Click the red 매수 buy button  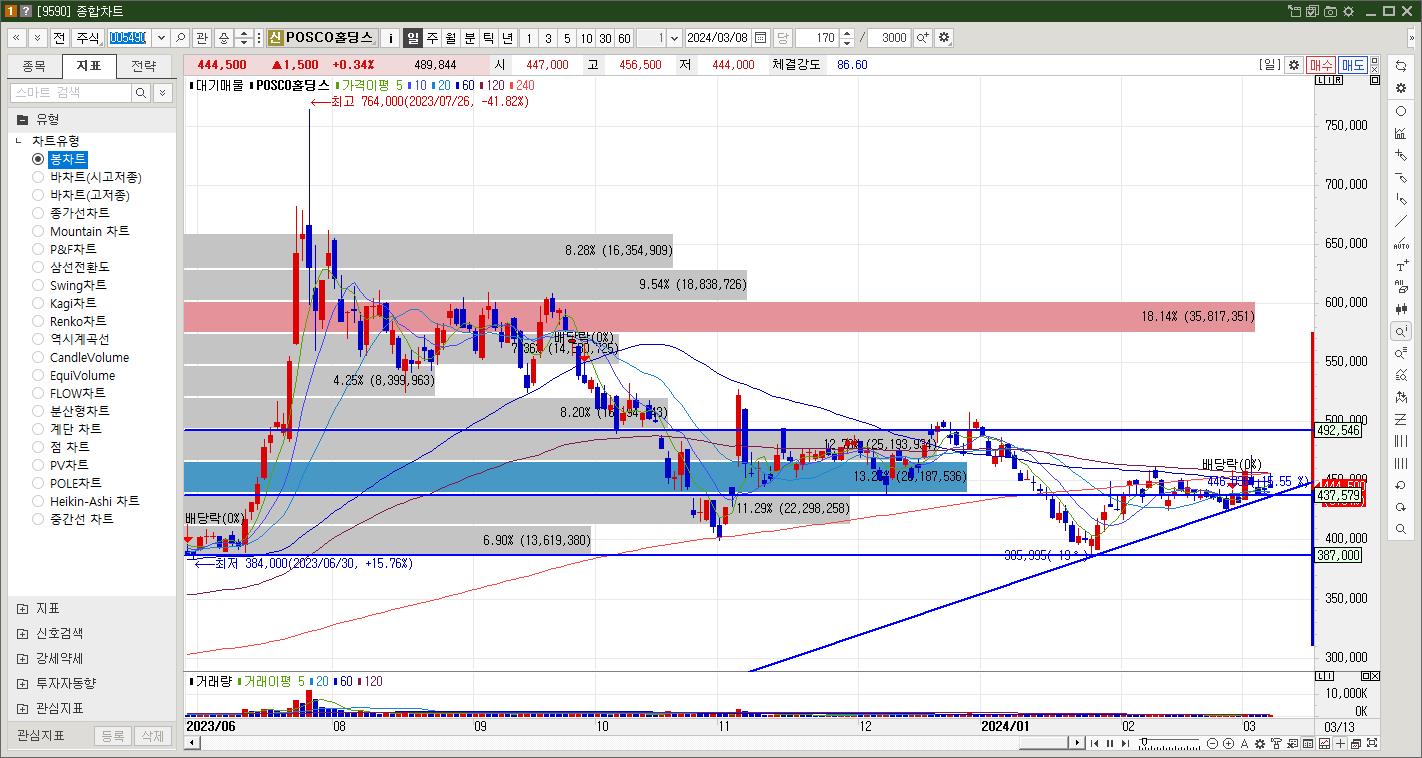point(1320,65)
